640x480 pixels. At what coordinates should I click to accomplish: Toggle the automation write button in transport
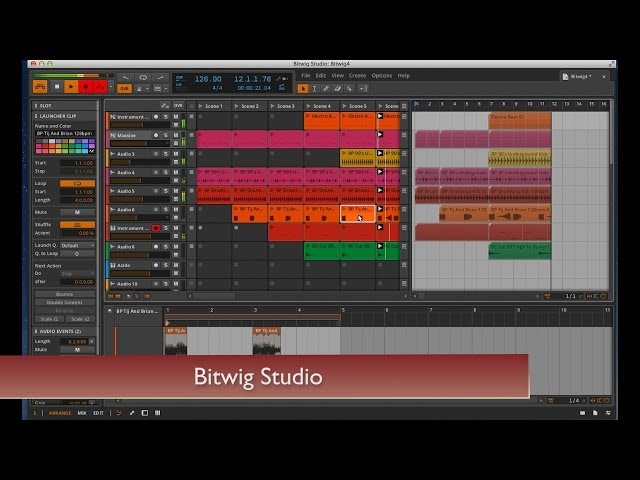[x=100, y=87]
